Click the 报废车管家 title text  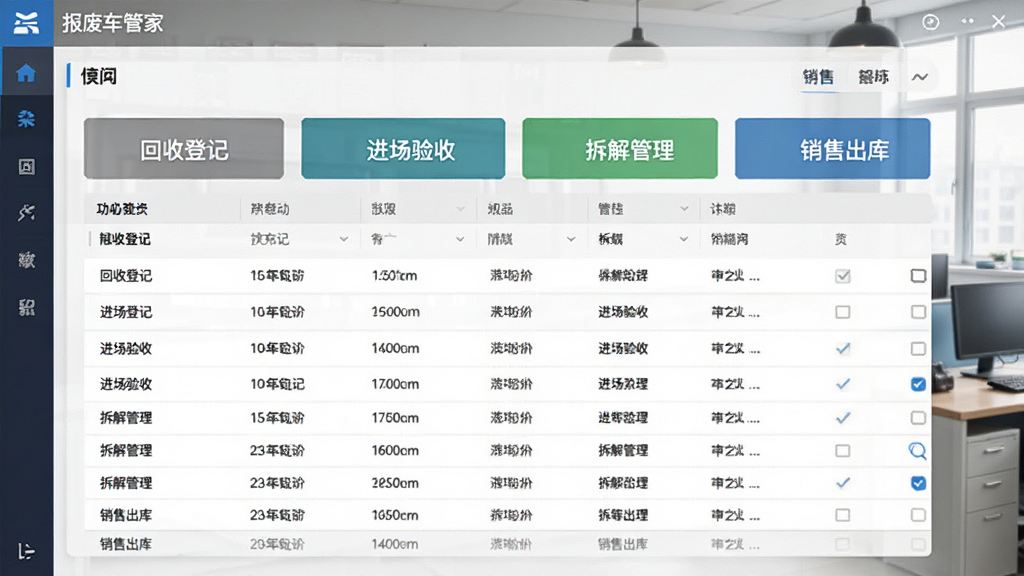[x=112, y=24]
